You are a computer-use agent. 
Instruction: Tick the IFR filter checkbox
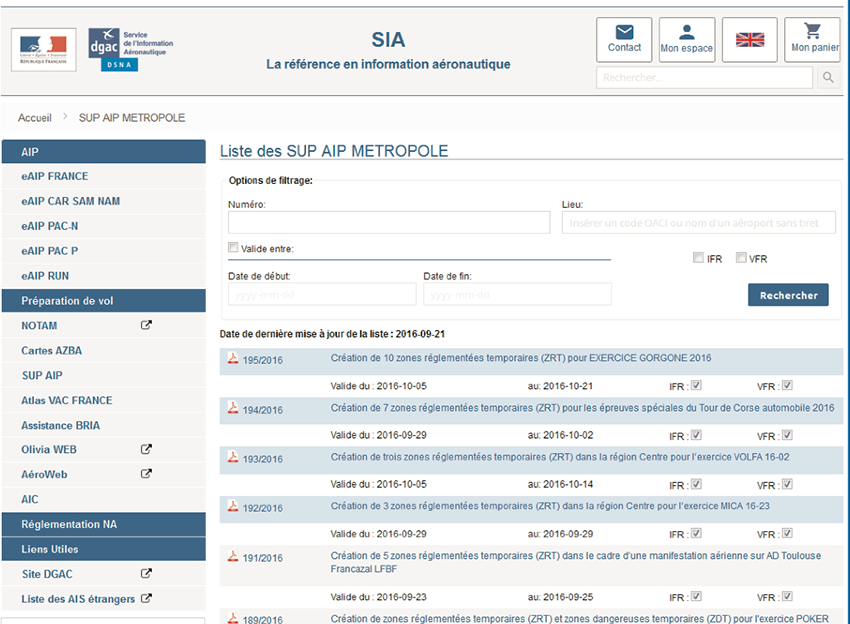(x=698, y=258)
